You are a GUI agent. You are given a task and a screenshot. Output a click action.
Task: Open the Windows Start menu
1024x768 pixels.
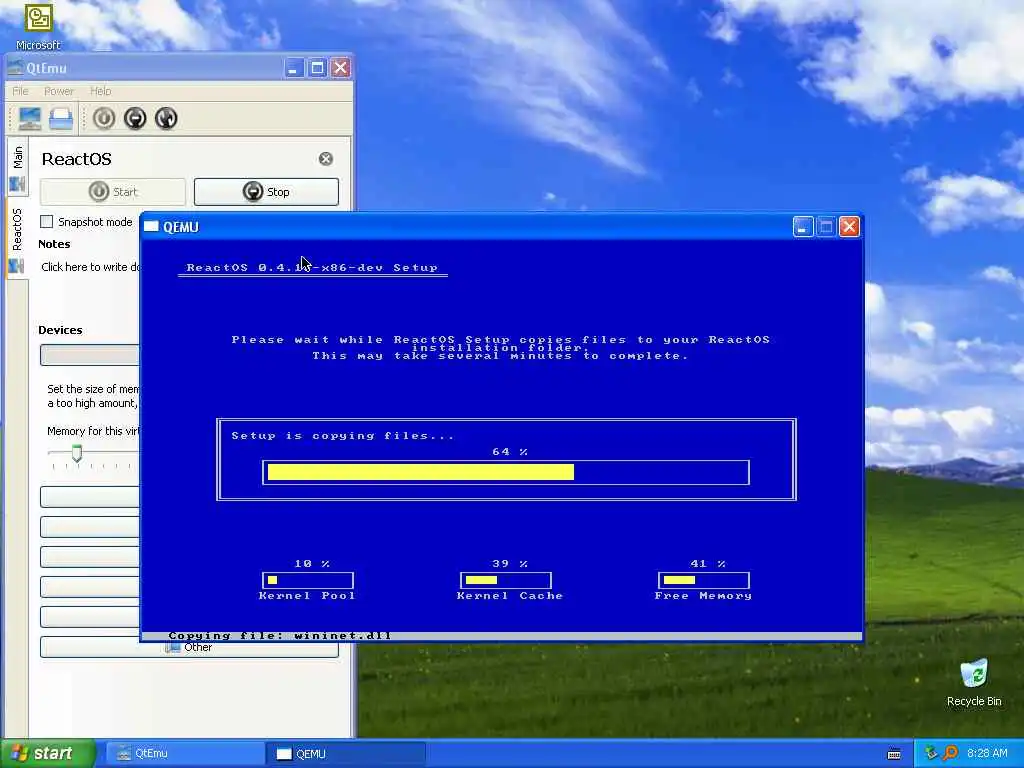[x=48, y=753]
